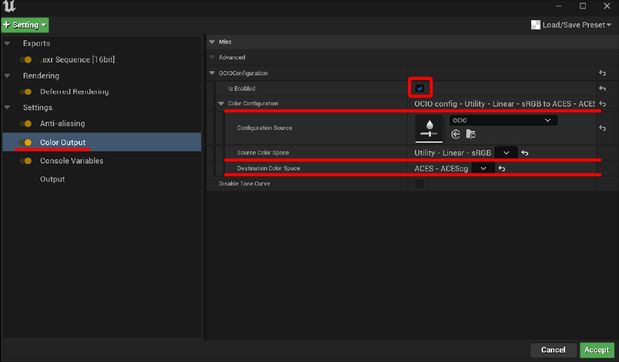Toggle the Console Variables switch
Viewport: 619px width, 362px height.
click(26, 161)
